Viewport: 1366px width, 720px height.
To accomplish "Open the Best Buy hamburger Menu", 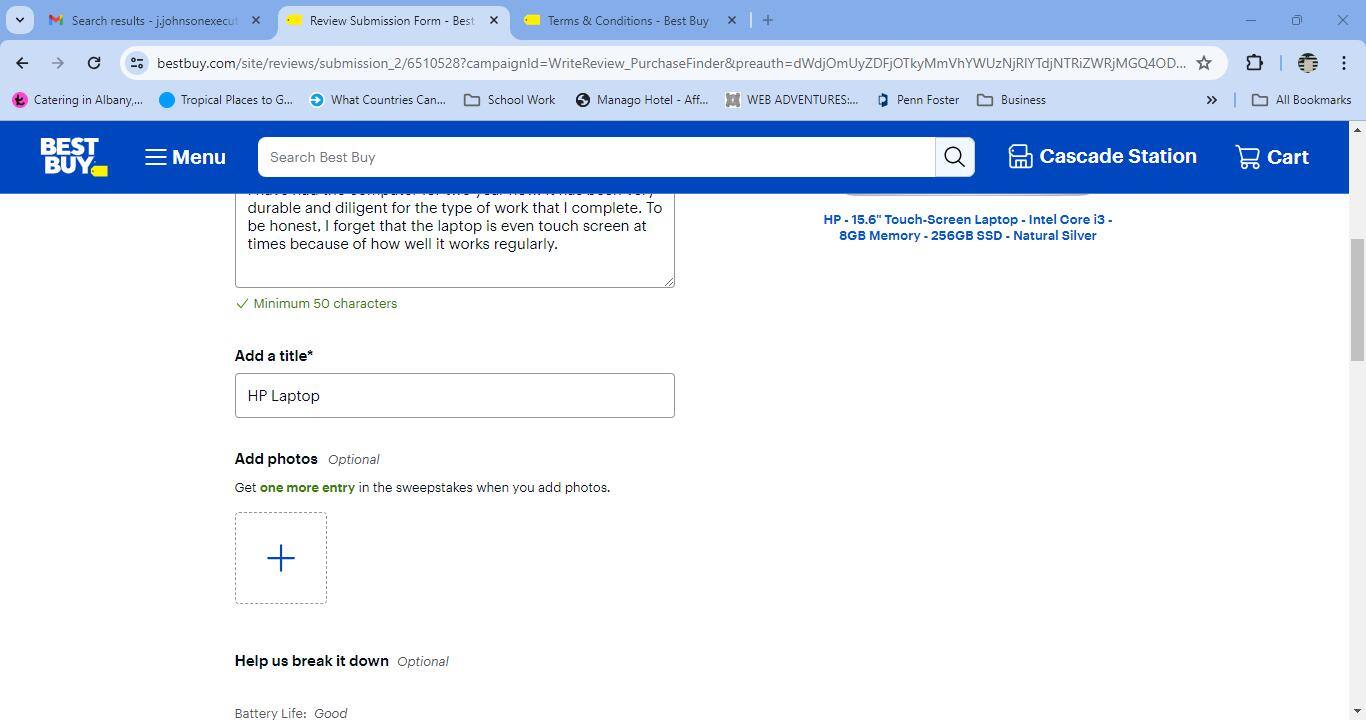I will 184,157.
